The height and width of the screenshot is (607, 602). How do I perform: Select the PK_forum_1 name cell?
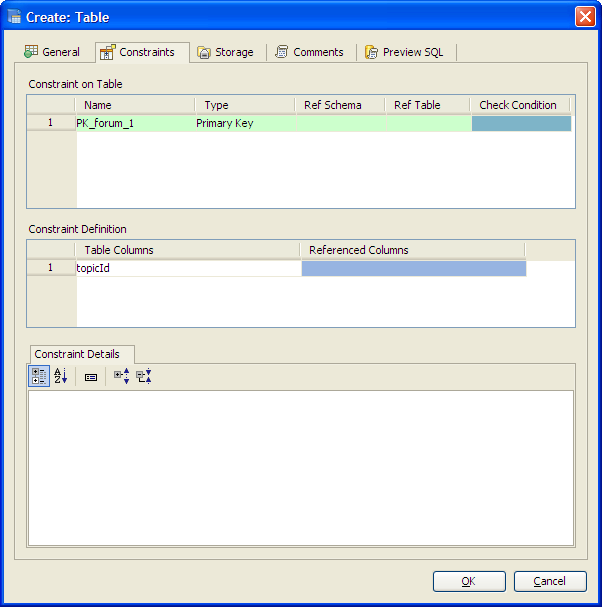click(x=135, y=123)
